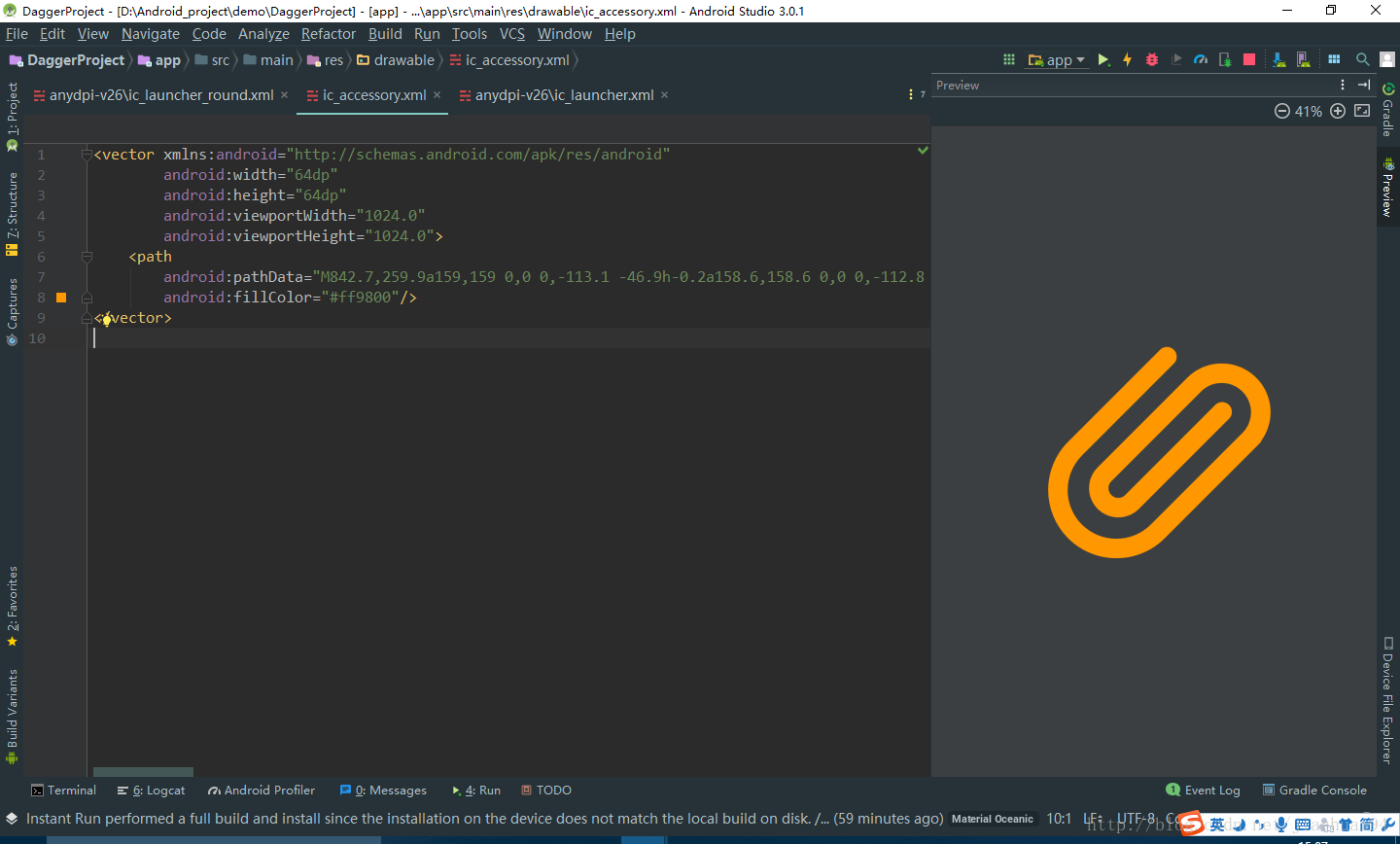
Task: Close the ic_accessory.xml tab
Action: [x=437, y=94]
